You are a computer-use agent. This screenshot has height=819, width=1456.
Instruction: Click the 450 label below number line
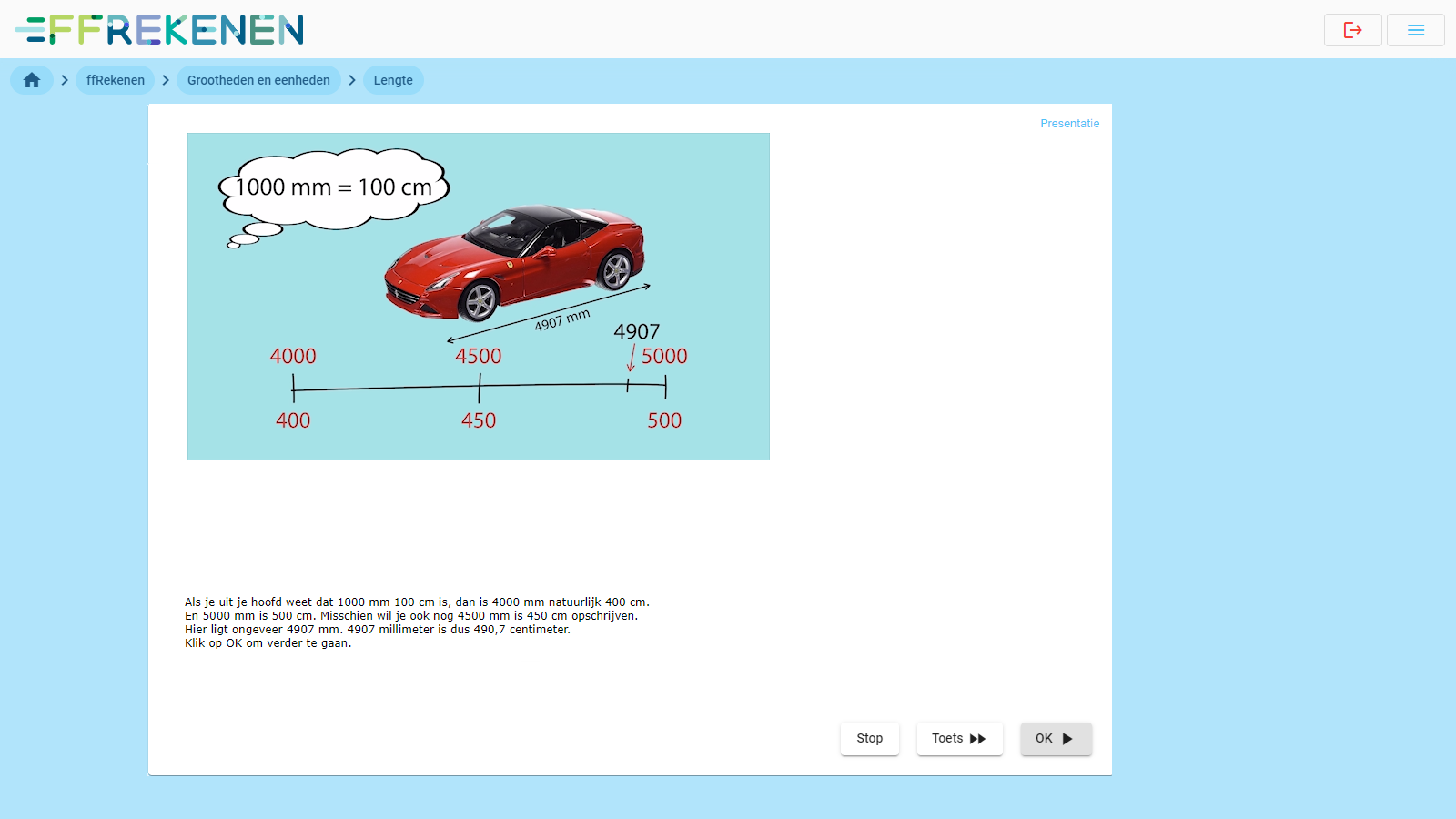(479, 420)
